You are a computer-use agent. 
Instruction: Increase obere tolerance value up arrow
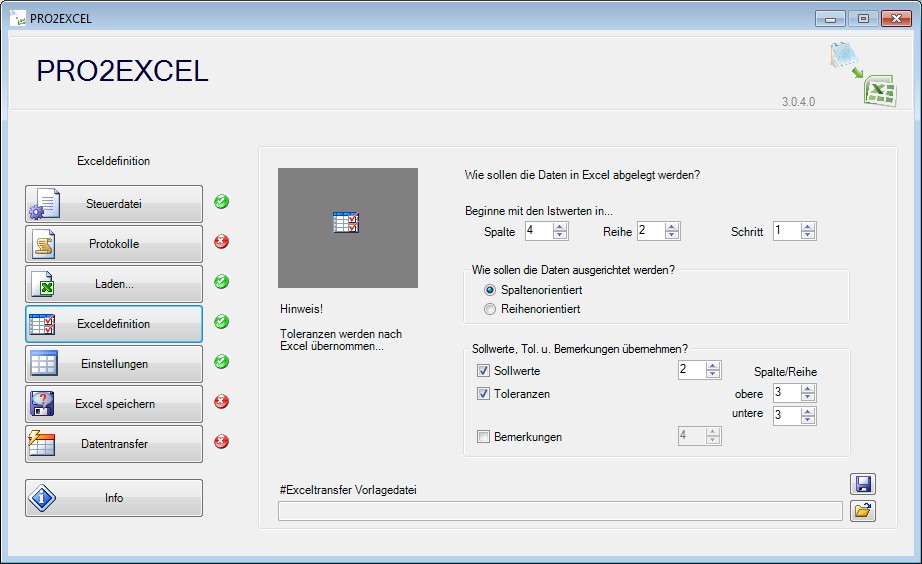809,389
